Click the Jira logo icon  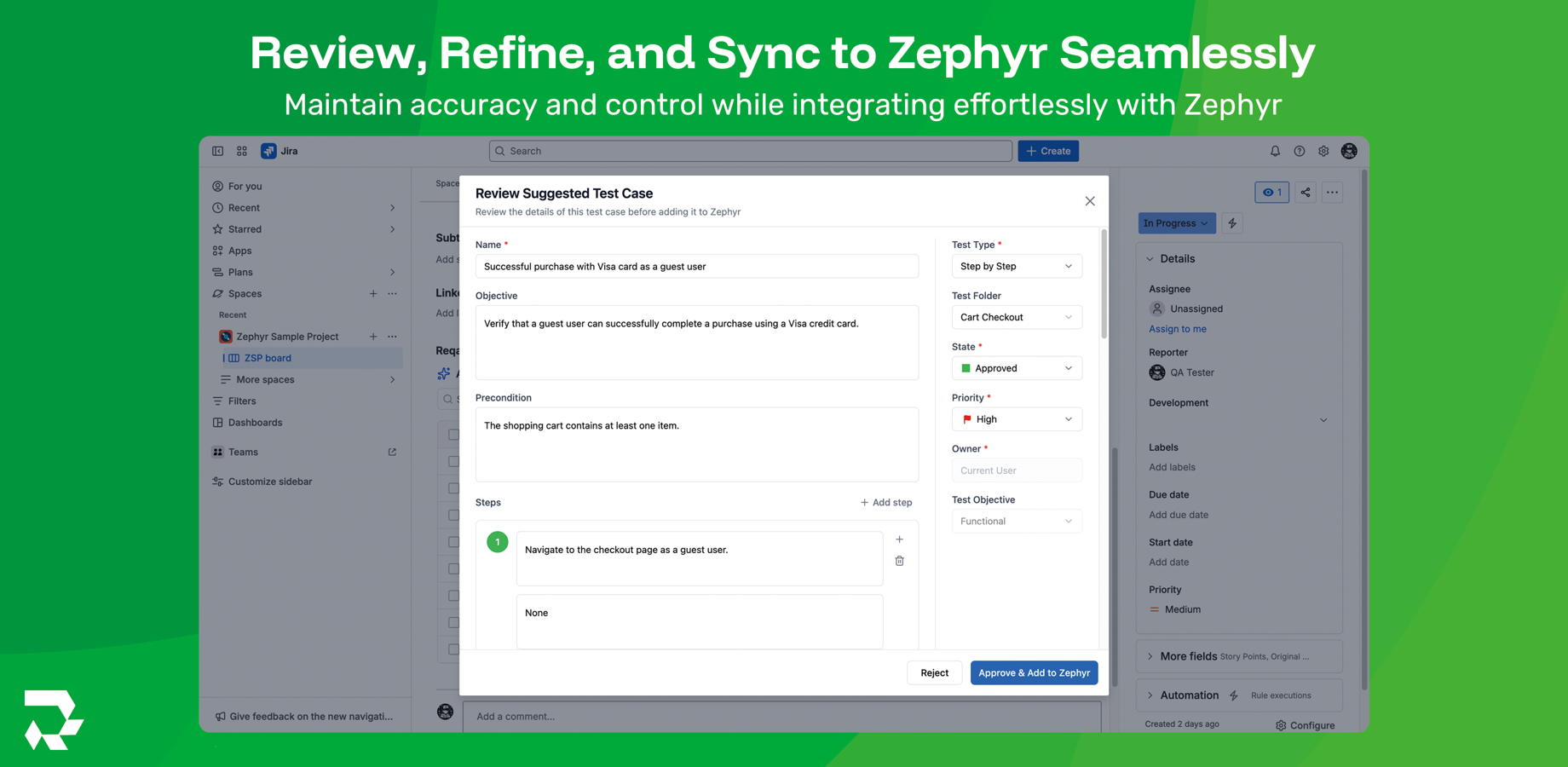click(x=270, y=151)
